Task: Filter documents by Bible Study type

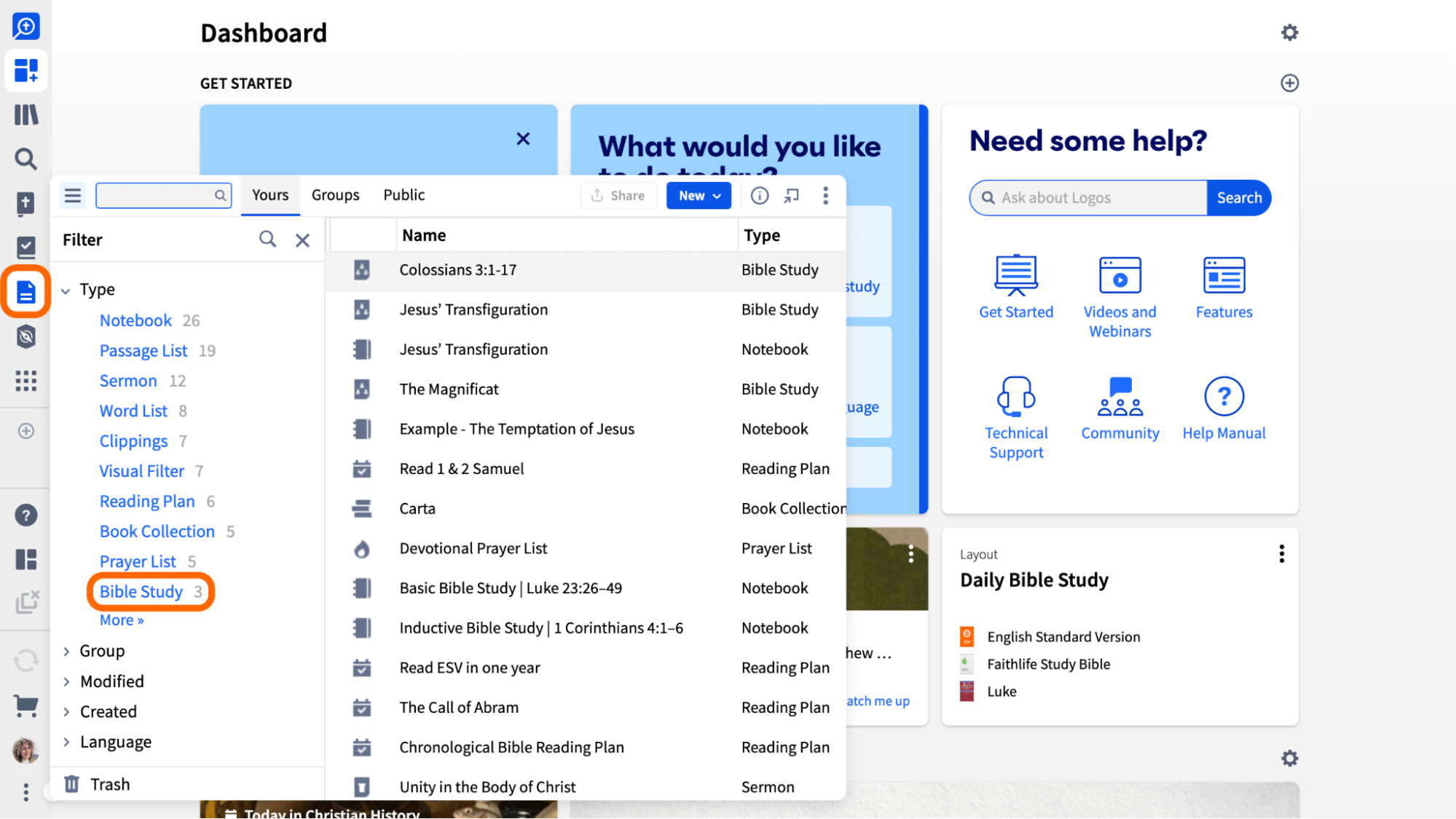Action: [141, 592]
